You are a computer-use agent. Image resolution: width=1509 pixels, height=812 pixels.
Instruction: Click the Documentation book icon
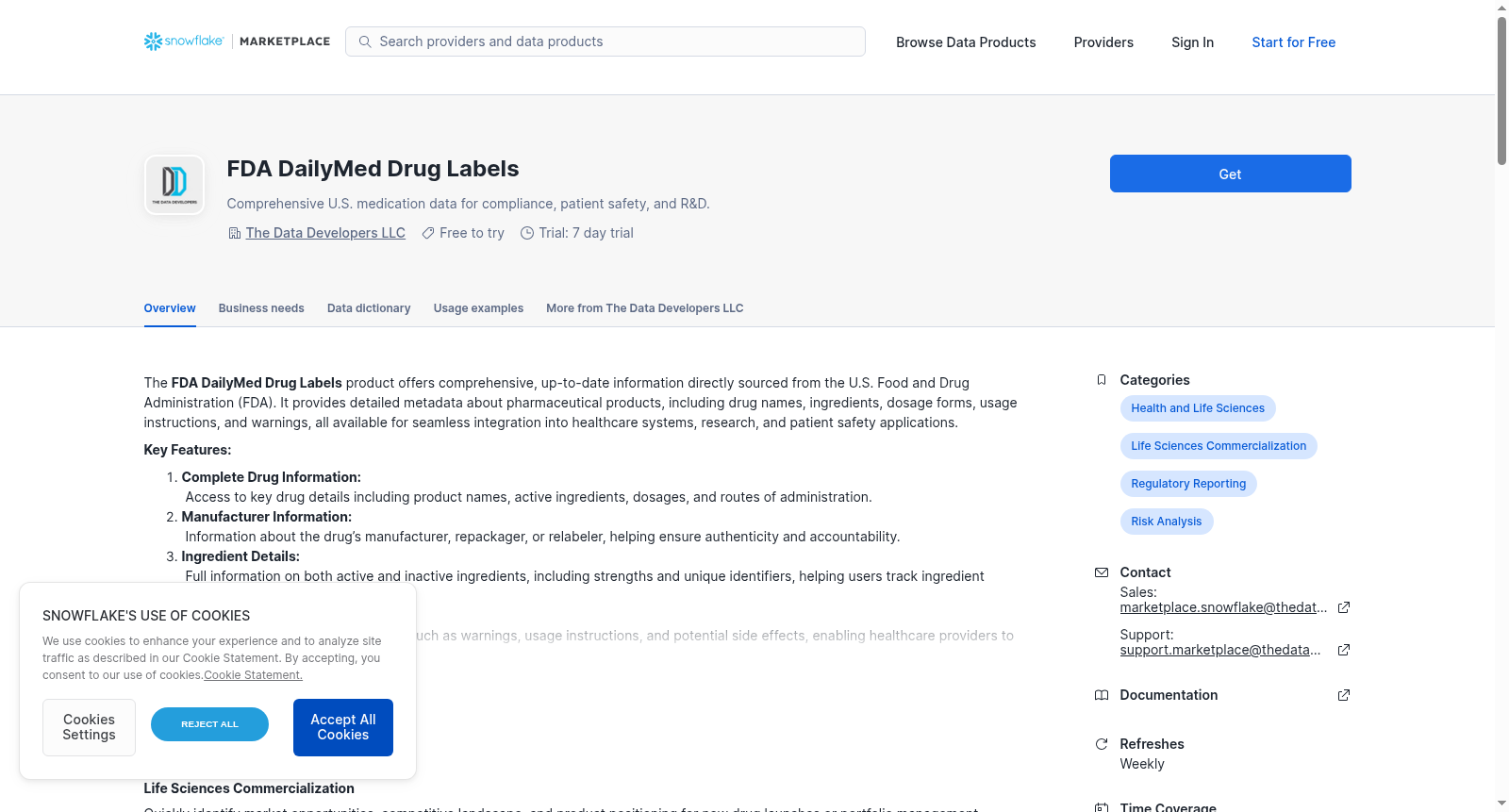click(x=1102, y=695)
